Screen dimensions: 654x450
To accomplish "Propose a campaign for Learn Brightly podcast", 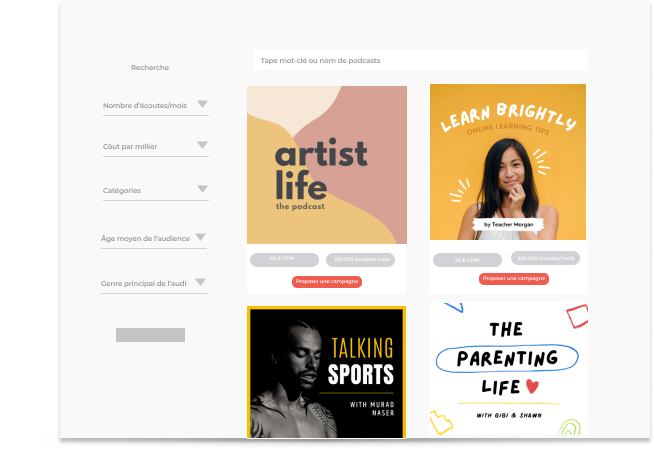I will point(513,279).
